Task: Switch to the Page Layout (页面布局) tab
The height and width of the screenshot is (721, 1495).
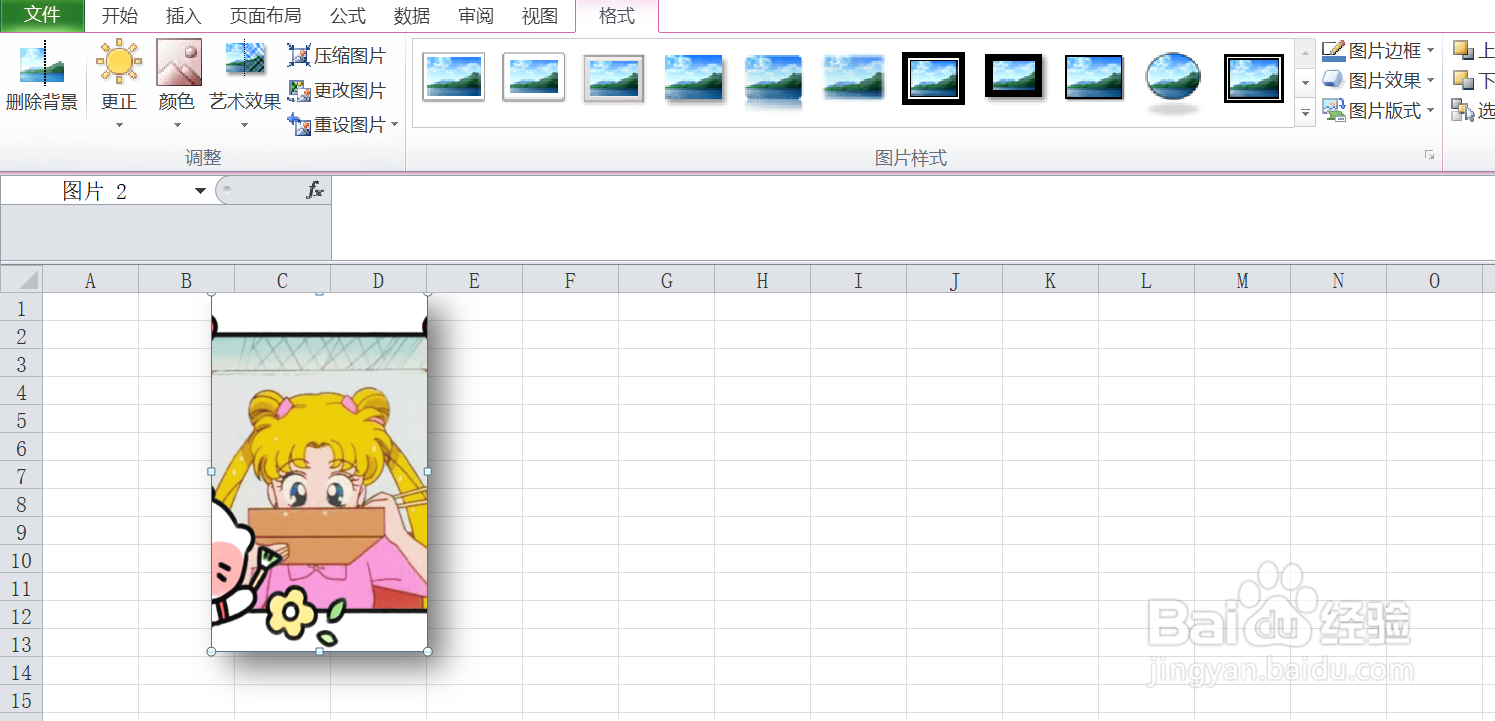Action: 265,16
